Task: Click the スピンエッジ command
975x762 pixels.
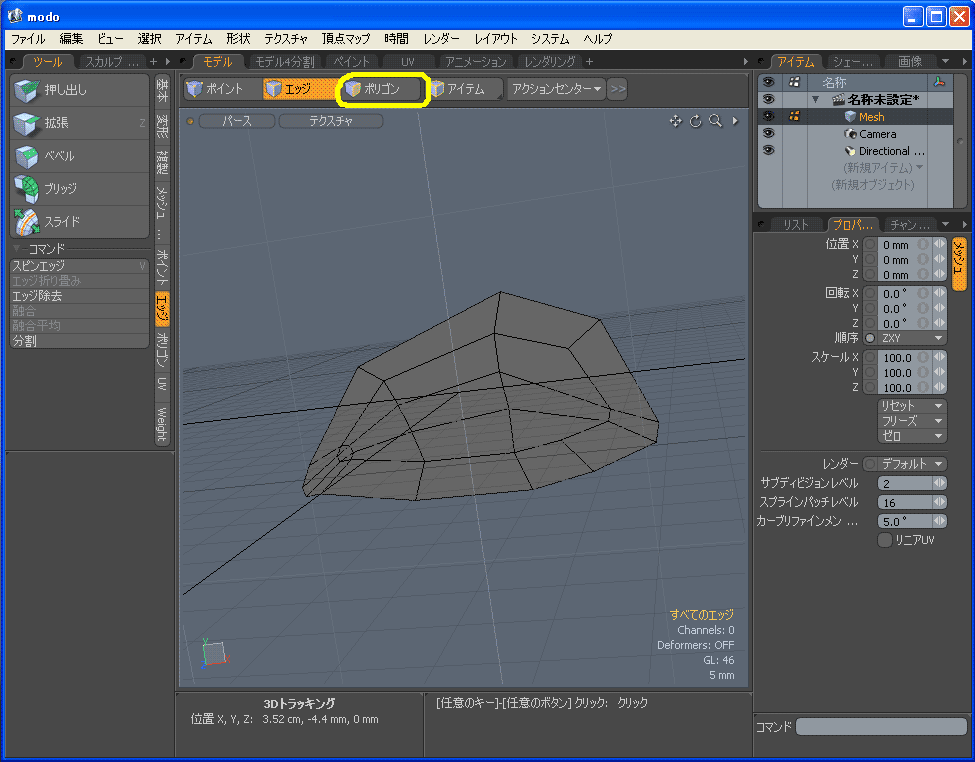Action: point(80,266)
